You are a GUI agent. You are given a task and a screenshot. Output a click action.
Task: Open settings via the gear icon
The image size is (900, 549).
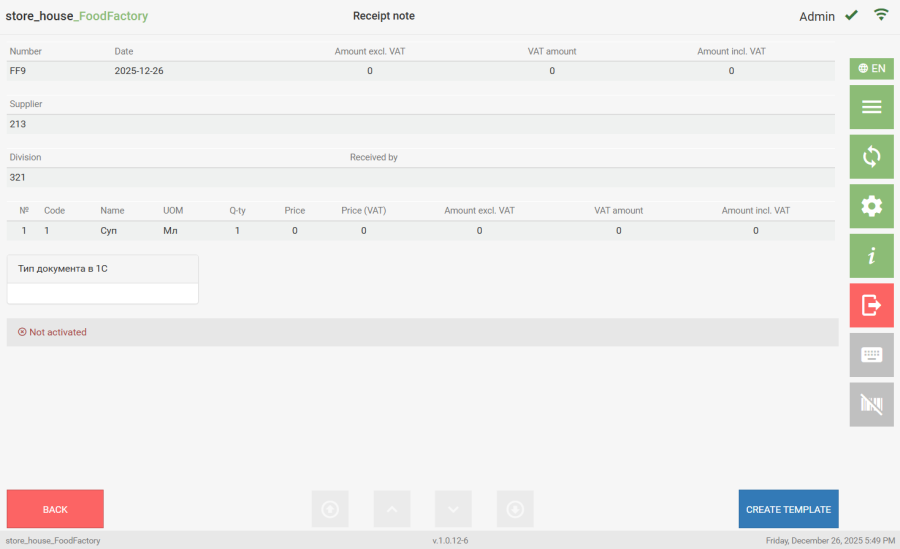point(871,206)
